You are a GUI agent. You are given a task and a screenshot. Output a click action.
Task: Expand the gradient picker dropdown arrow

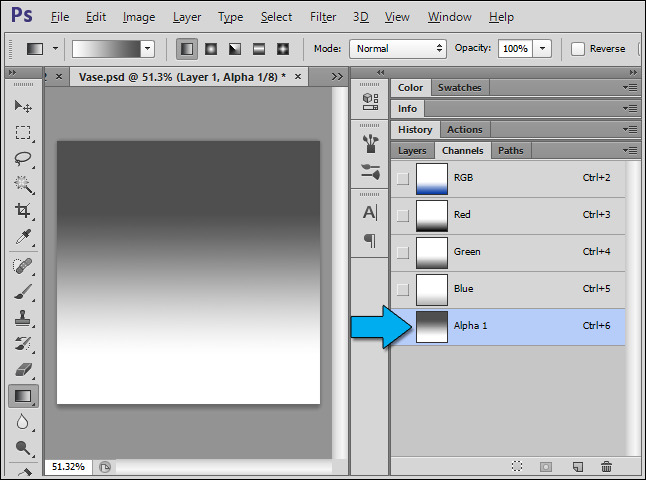[x=148, y=48]
